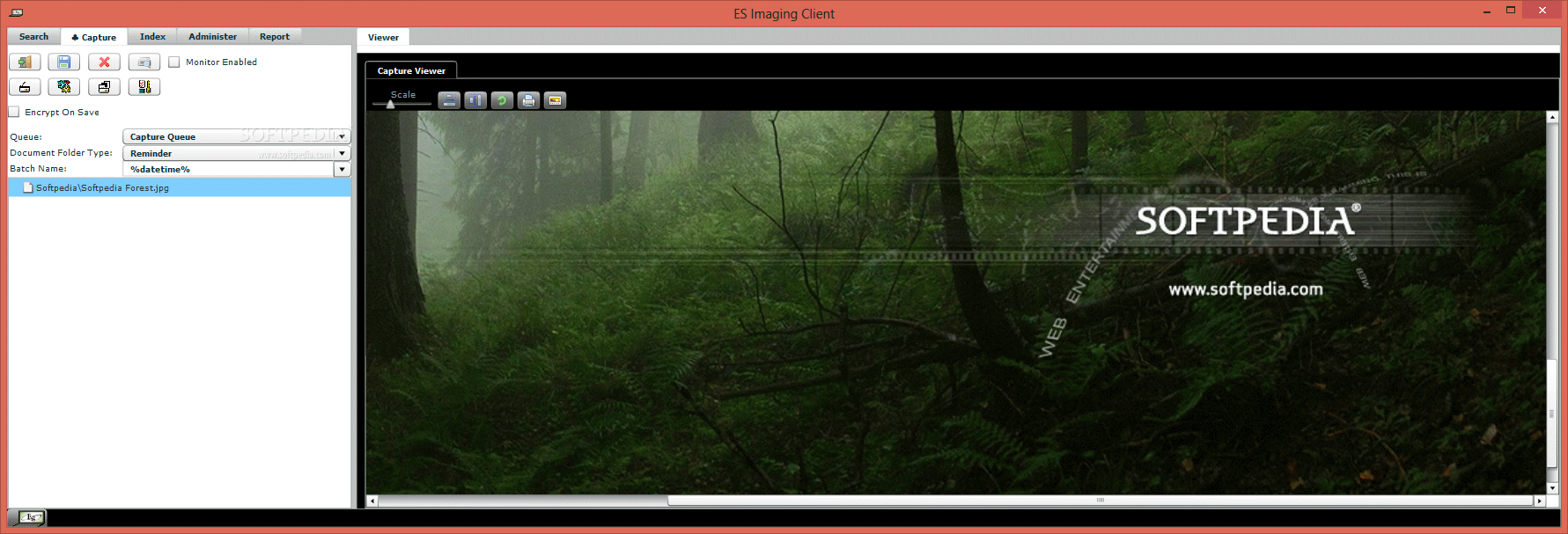Click the ES icon in the bottom status bar
Screen dimensions: 1568x534
click(x=32, y=517)
